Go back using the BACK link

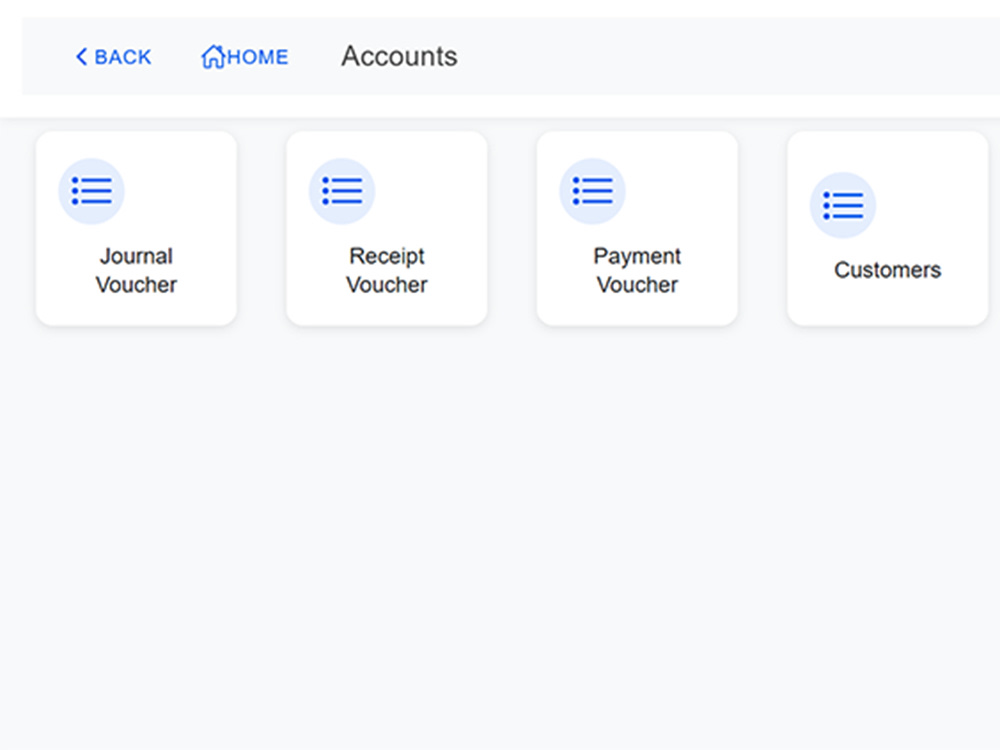[x=114, y=57]
